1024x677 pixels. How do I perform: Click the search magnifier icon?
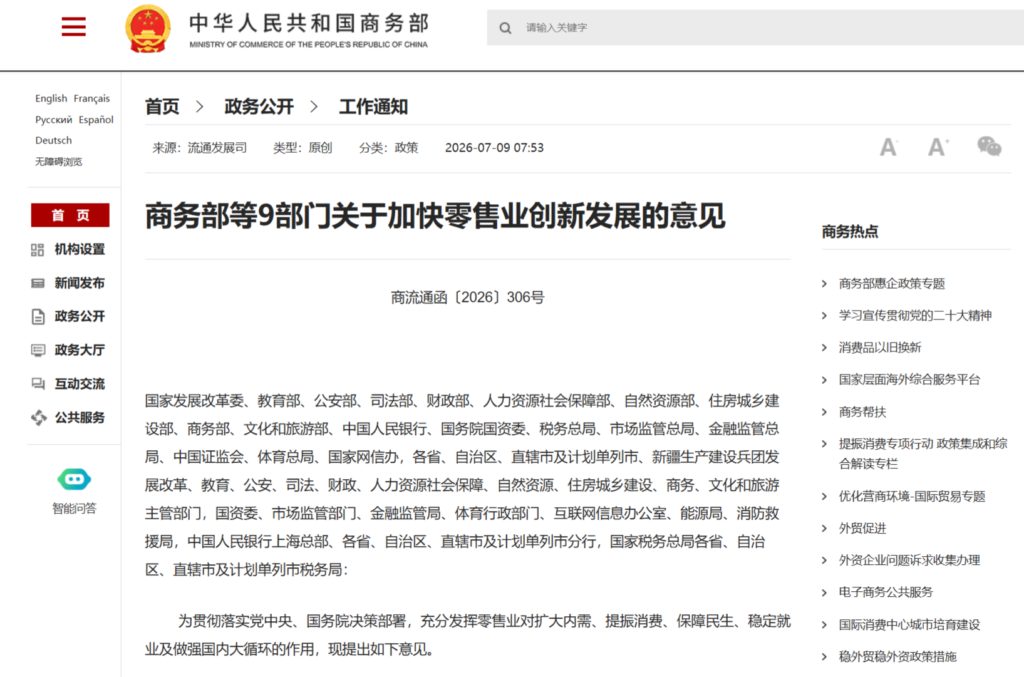point(505,28)
